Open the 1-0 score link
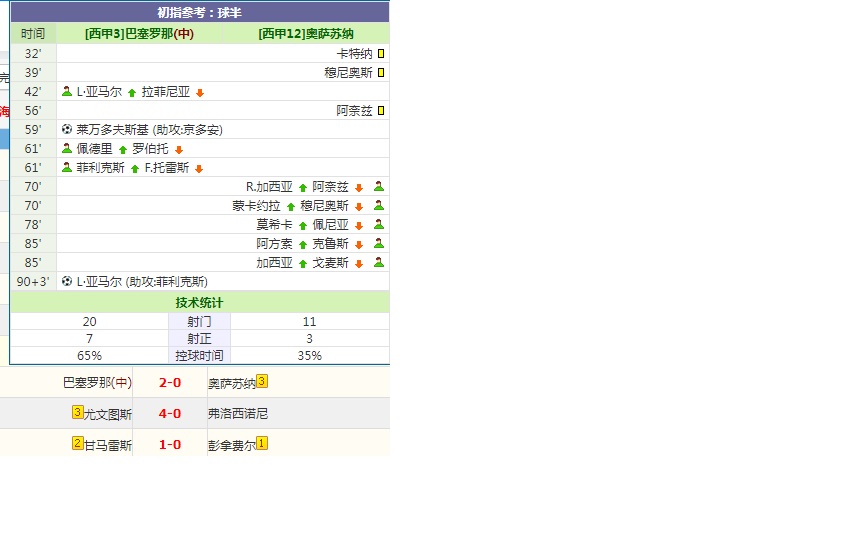Image resolution: width=864 pixels, height=540 pixels. (170, 445)
